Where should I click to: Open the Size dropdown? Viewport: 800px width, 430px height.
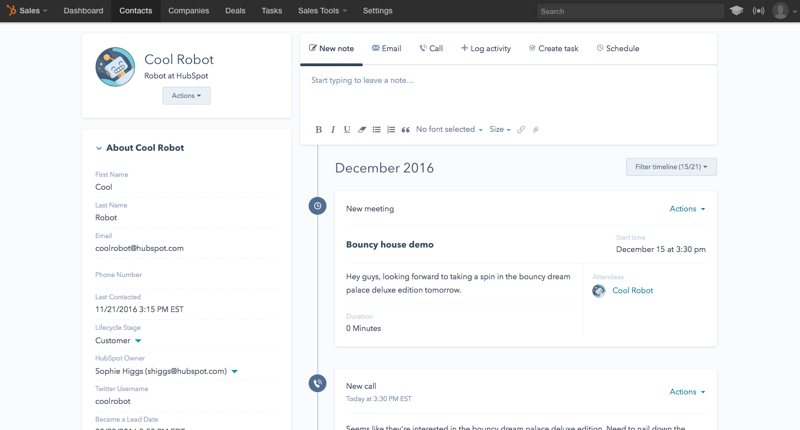pos(500,130)
